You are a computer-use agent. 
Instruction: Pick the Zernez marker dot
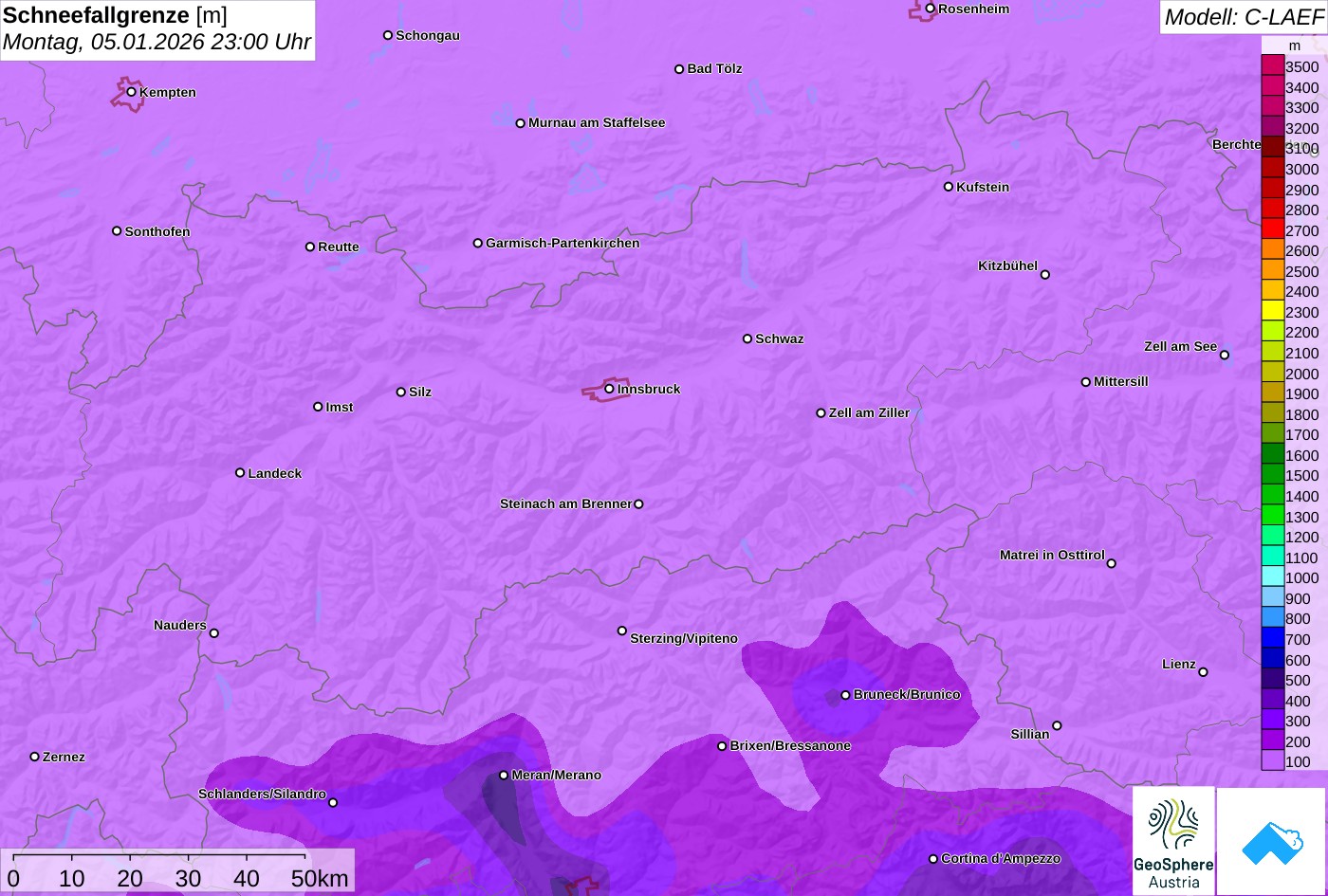tap(35, 757)
